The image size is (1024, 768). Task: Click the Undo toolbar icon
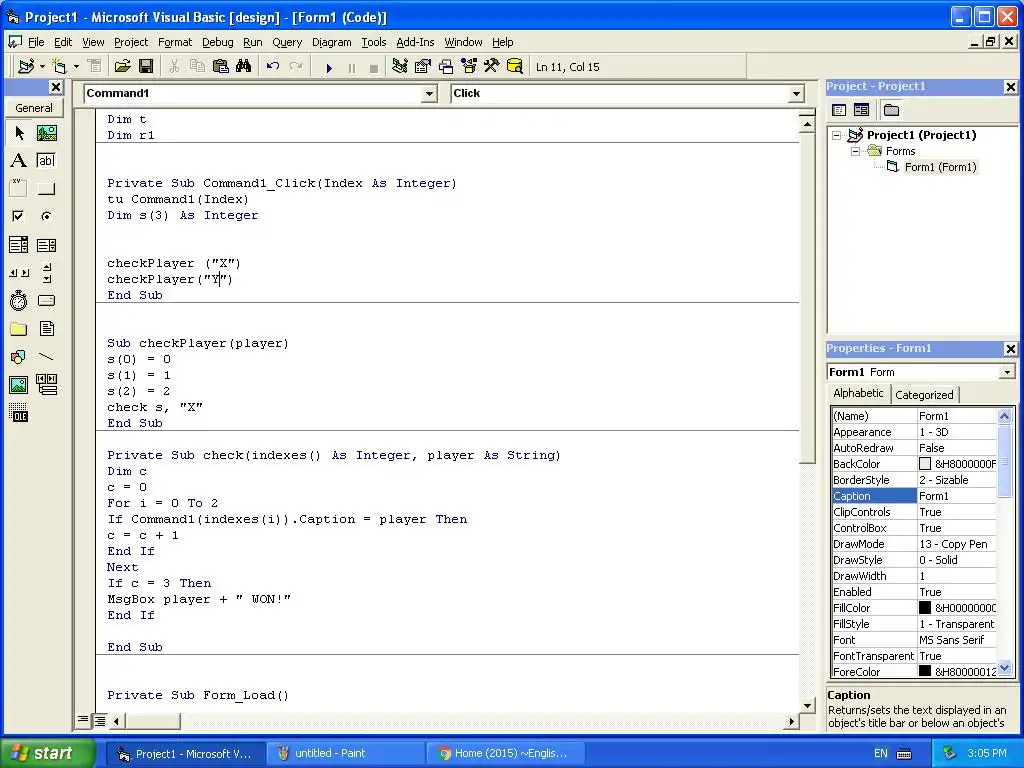pos(273,67)
